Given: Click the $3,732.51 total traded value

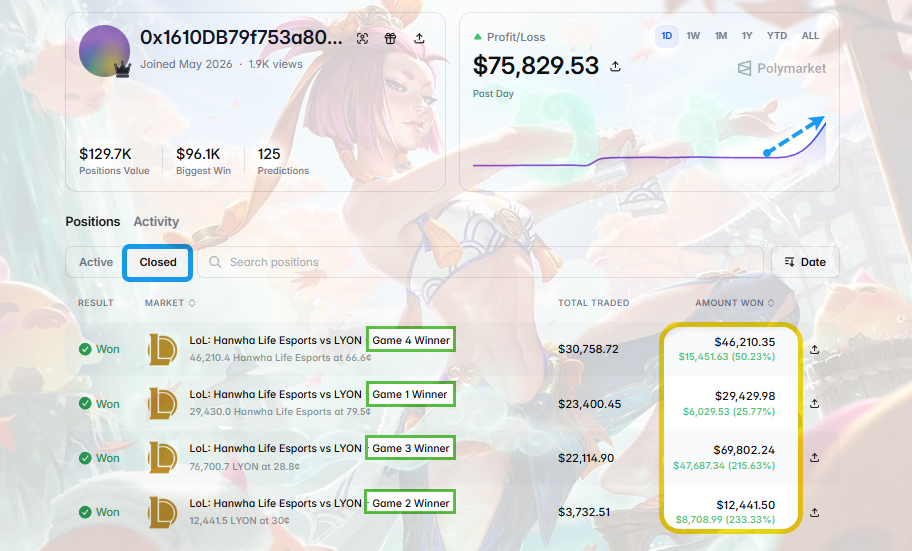Looking at the screenshot, I should (x=584, y=512).
